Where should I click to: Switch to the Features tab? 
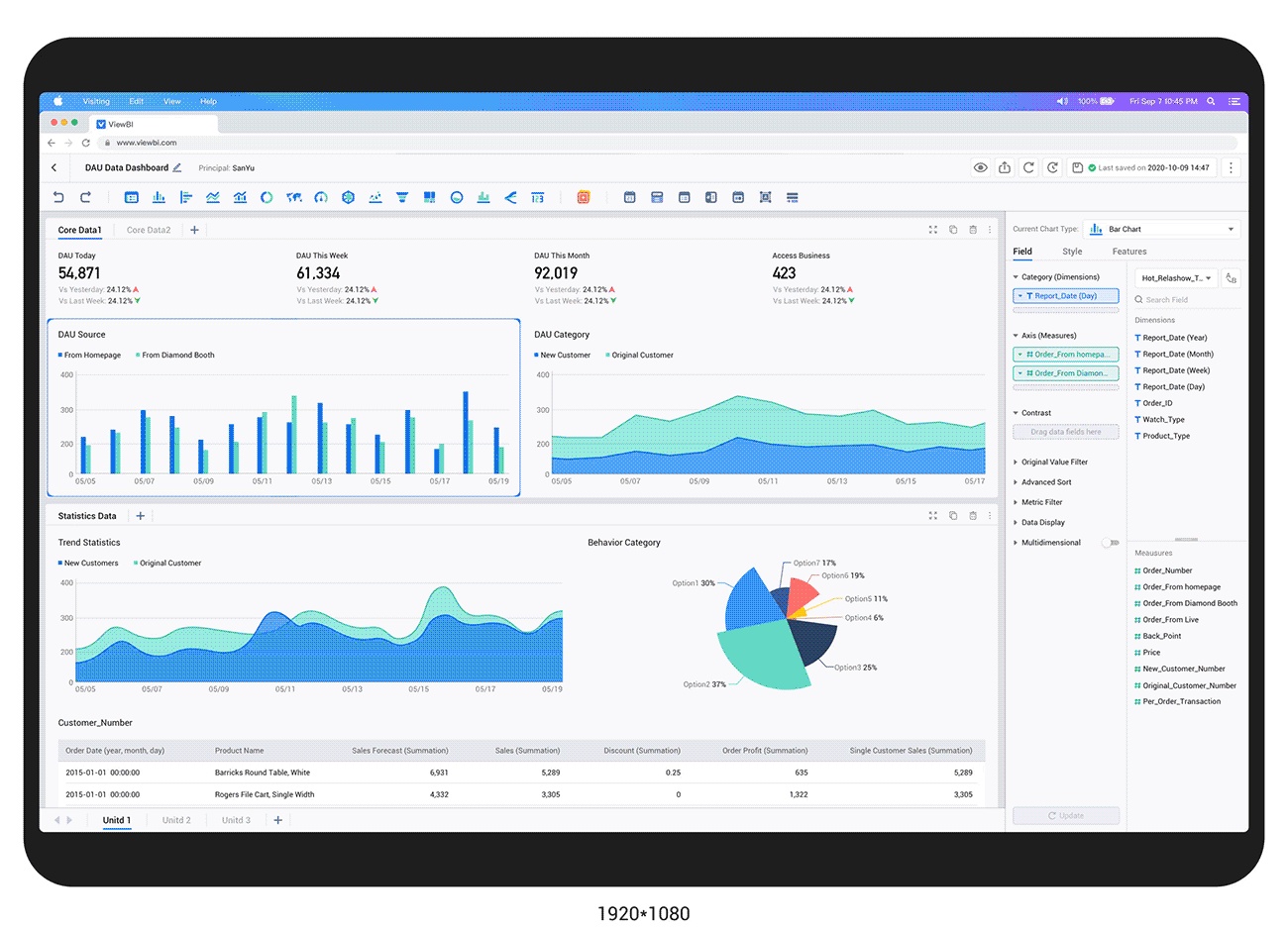pyautogui.click(x=1129, y=252)
